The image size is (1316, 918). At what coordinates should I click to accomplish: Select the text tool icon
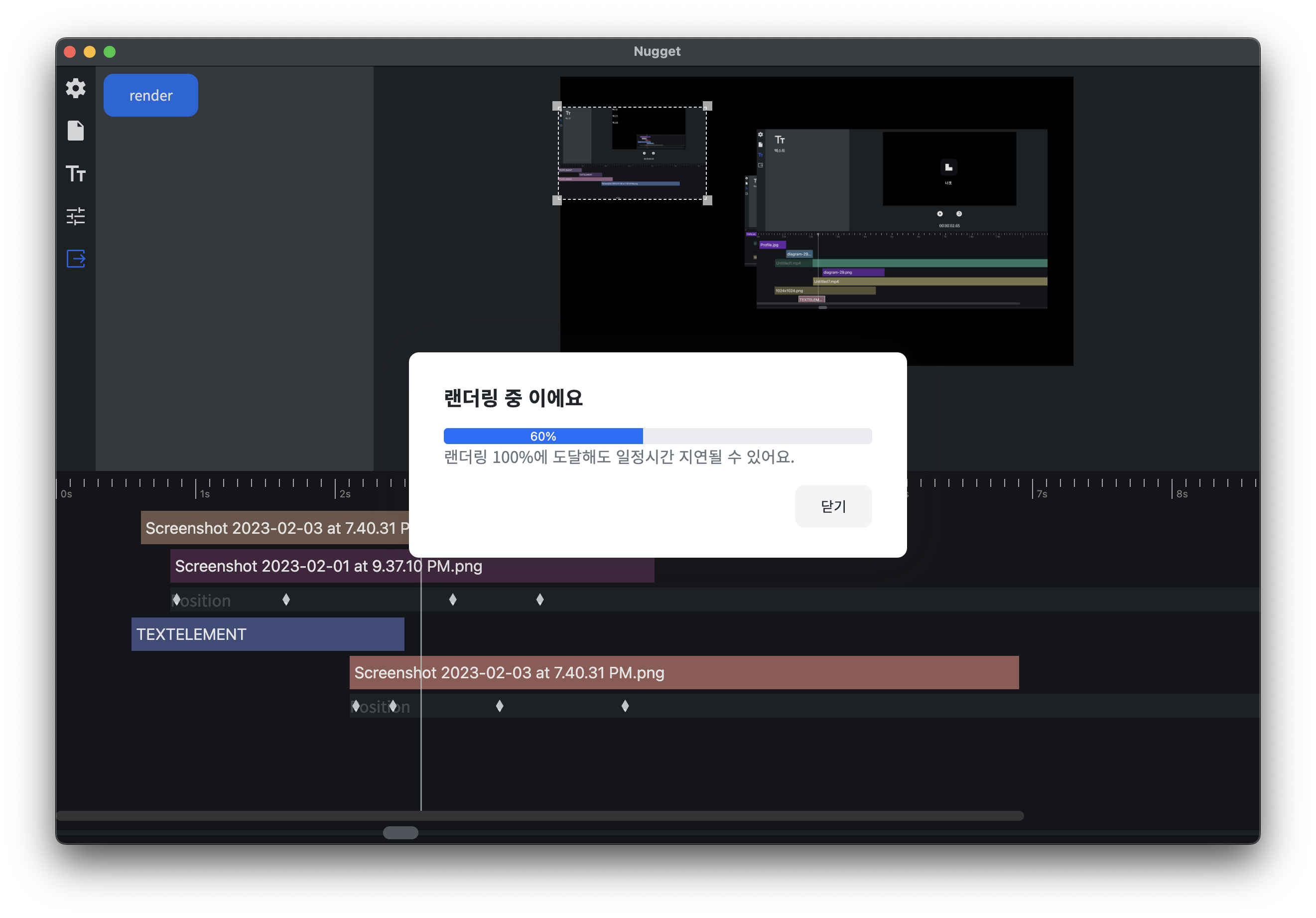coord(76,173)
